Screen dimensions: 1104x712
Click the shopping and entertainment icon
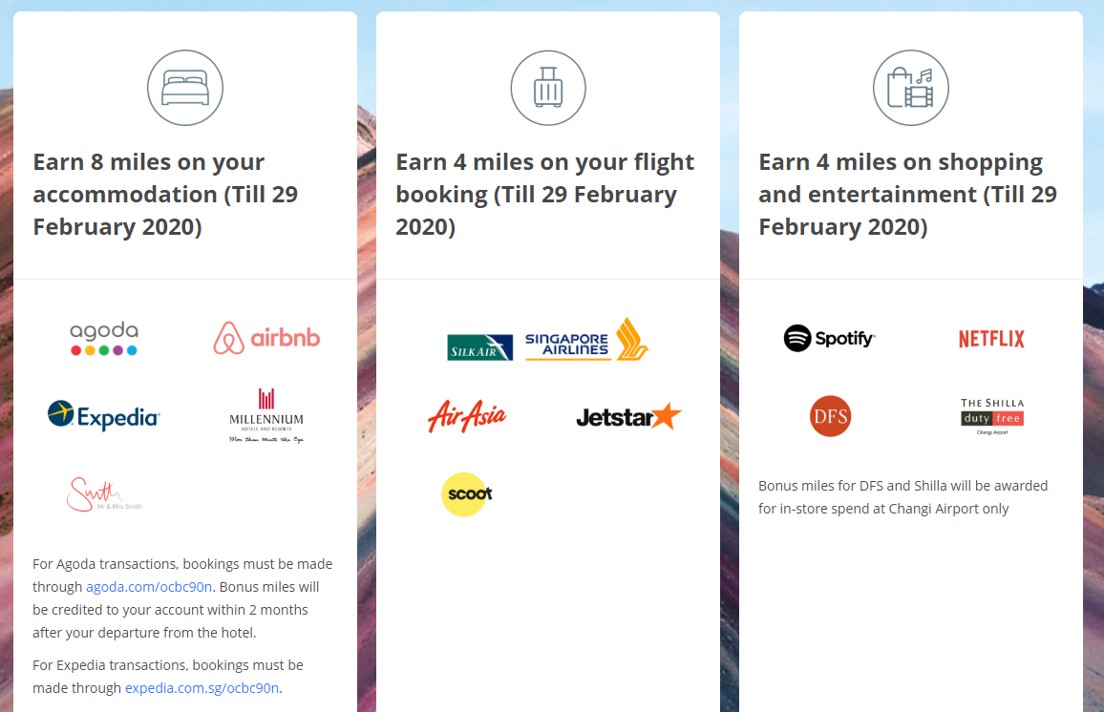click(x=911, y=88)
